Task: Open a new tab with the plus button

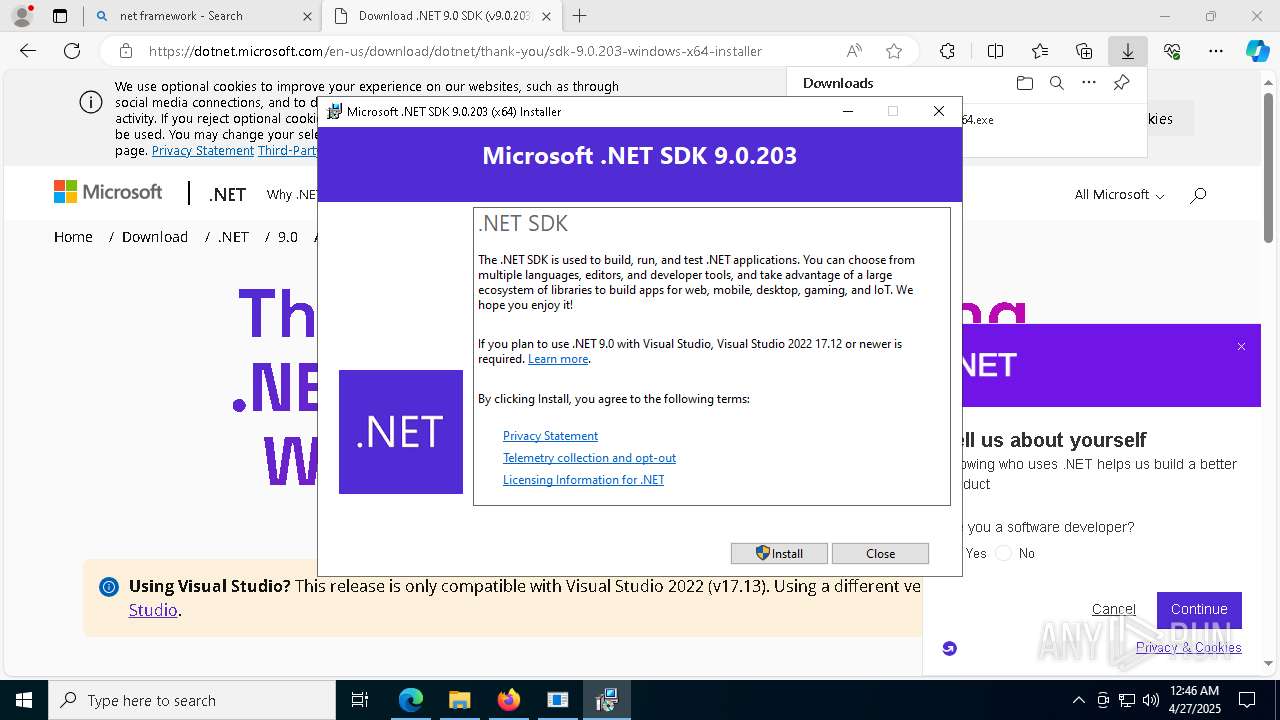Action: tap(579, 16)
